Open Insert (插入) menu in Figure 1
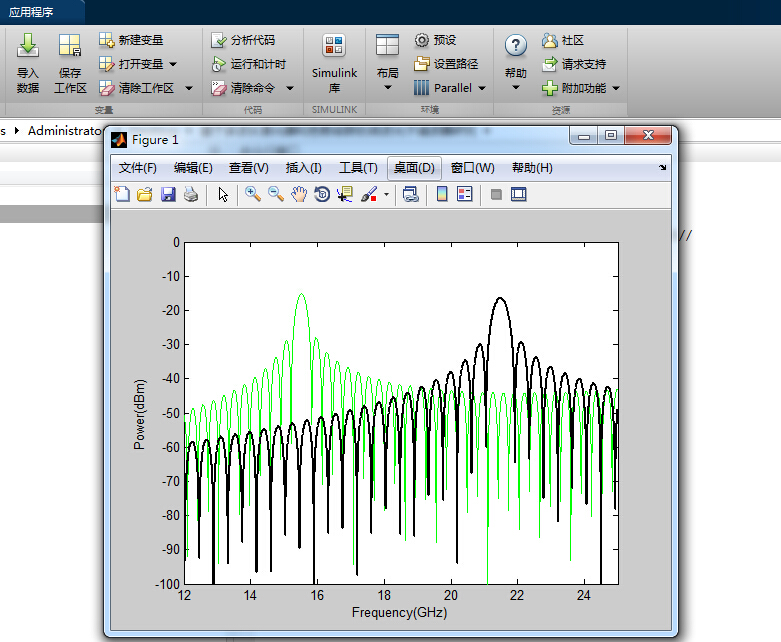 303,168
